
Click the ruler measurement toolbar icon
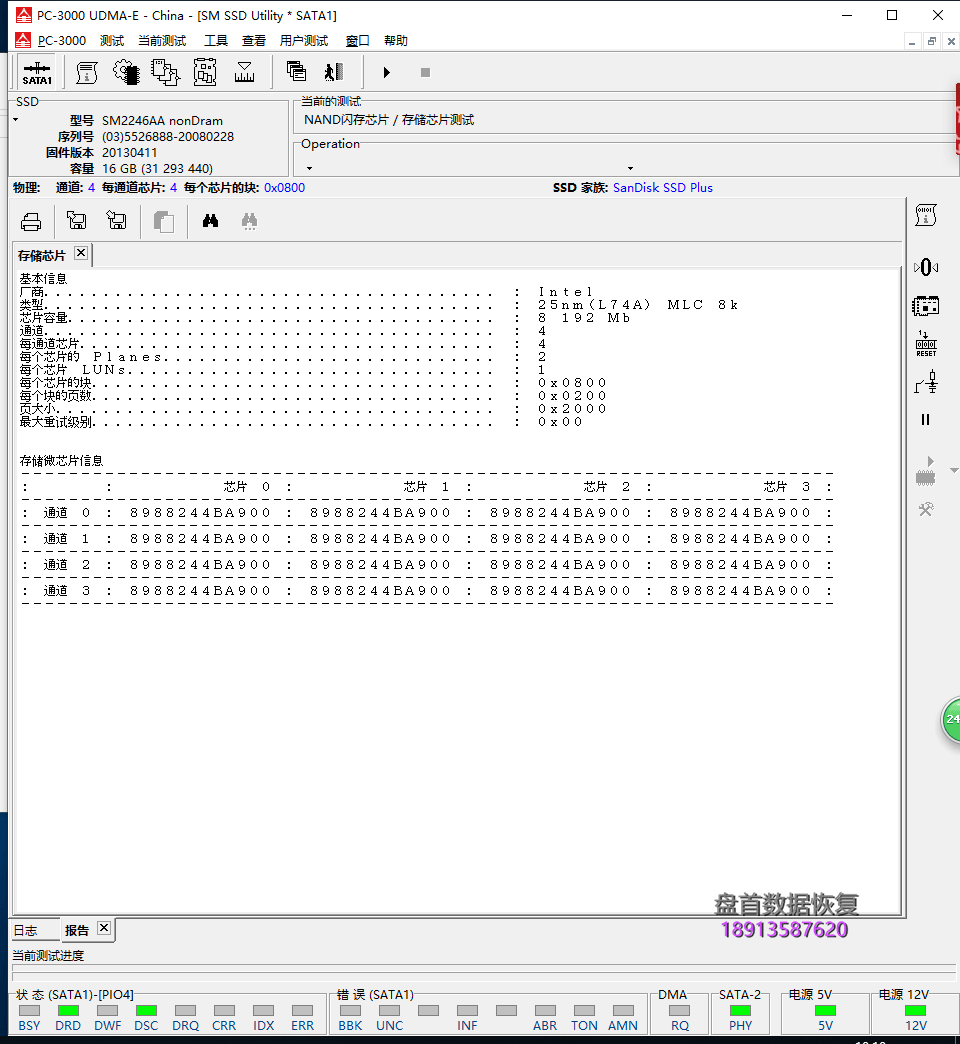tap(244, 73)
